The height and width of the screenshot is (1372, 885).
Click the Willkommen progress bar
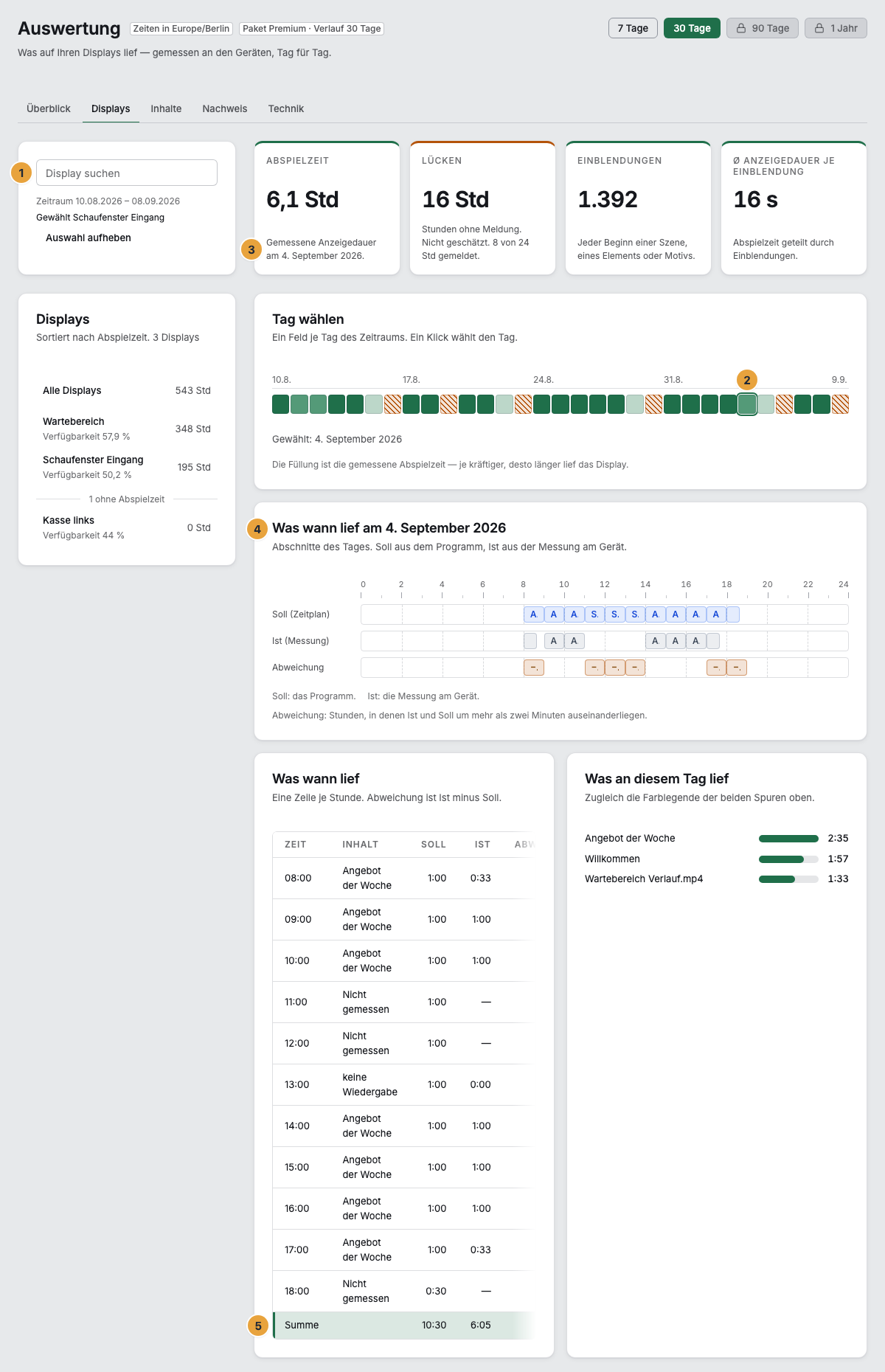coord(788,859)
